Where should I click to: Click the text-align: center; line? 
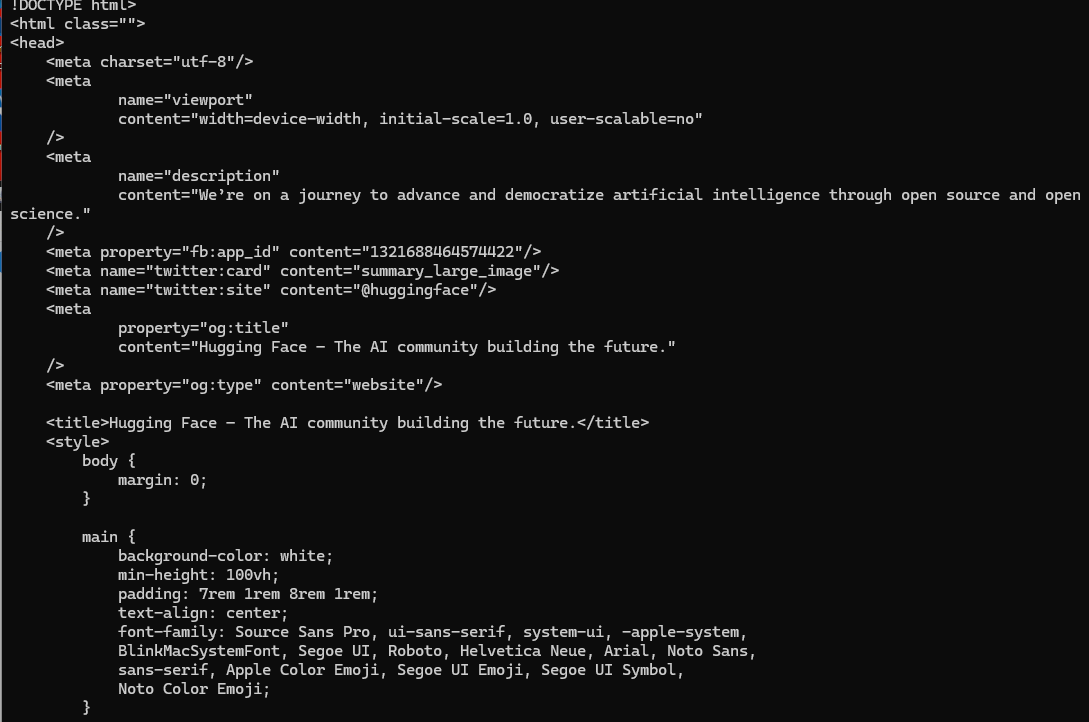click(202, 613)
